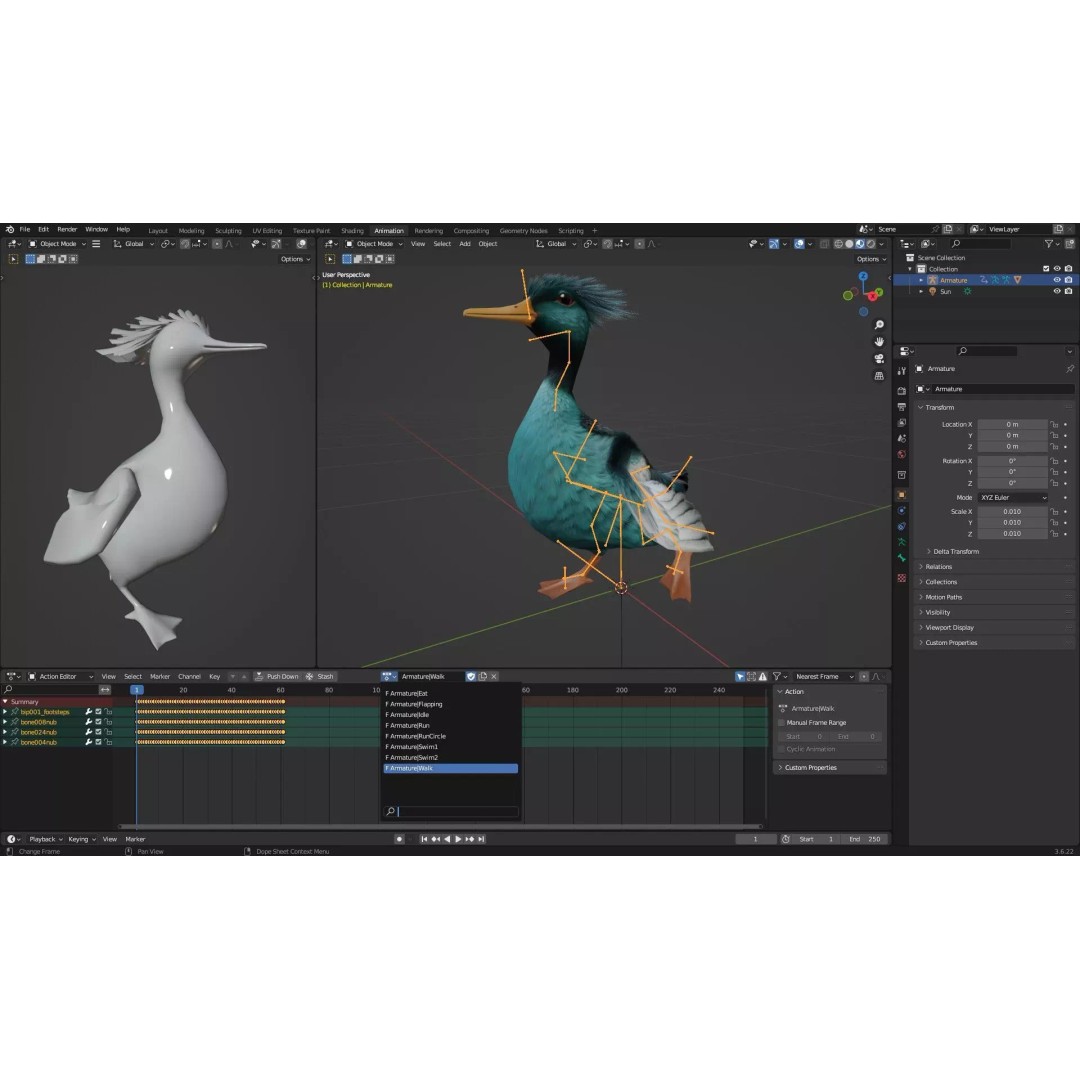The height and width of the screenshot is (1080, 1080).
Task: Play the animation forward
Action: pos(458,839)
